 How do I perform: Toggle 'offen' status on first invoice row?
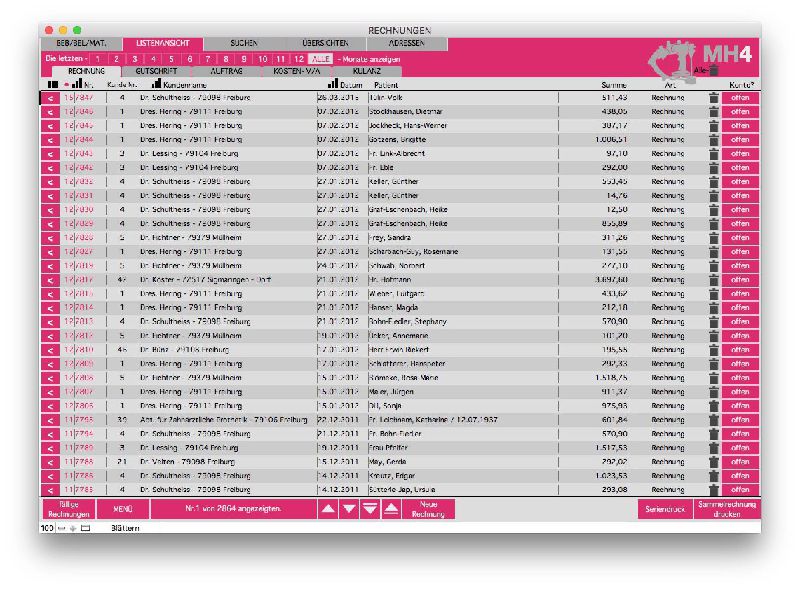tap(739, 98)
